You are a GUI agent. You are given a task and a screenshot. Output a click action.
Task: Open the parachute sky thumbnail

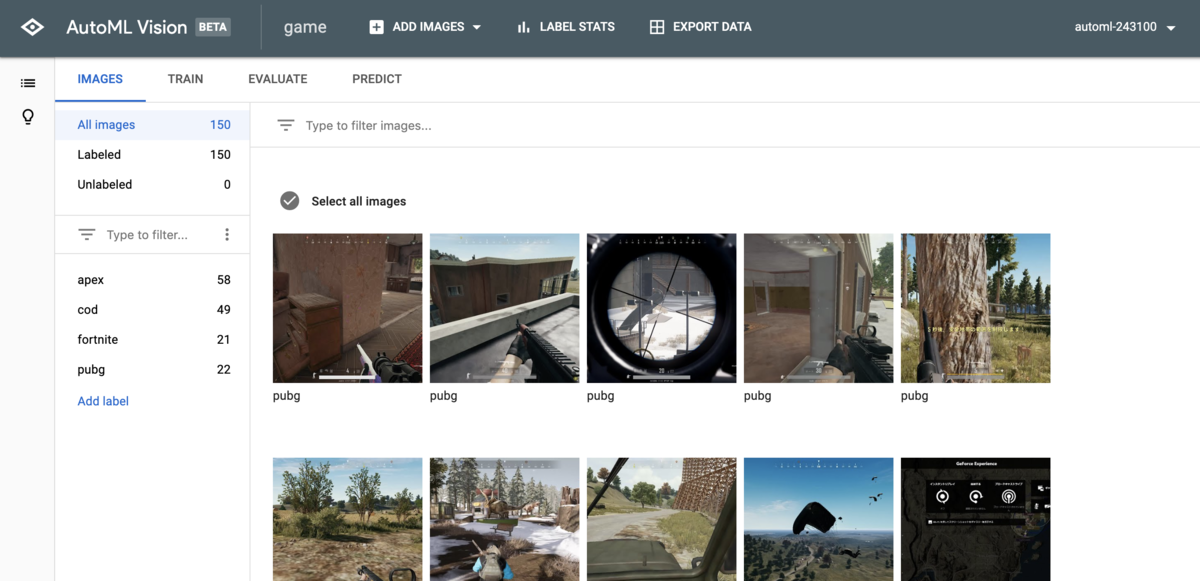coord(819,519)
